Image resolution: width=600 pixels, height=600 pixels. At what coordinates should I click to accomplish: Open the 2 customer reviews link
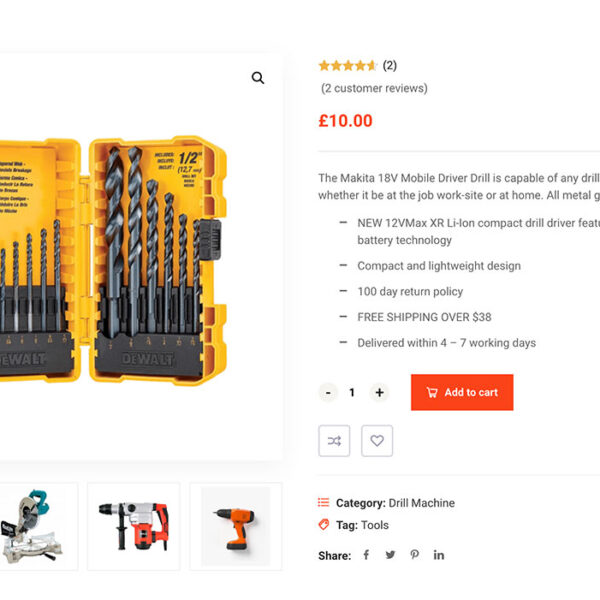point(374,88)
